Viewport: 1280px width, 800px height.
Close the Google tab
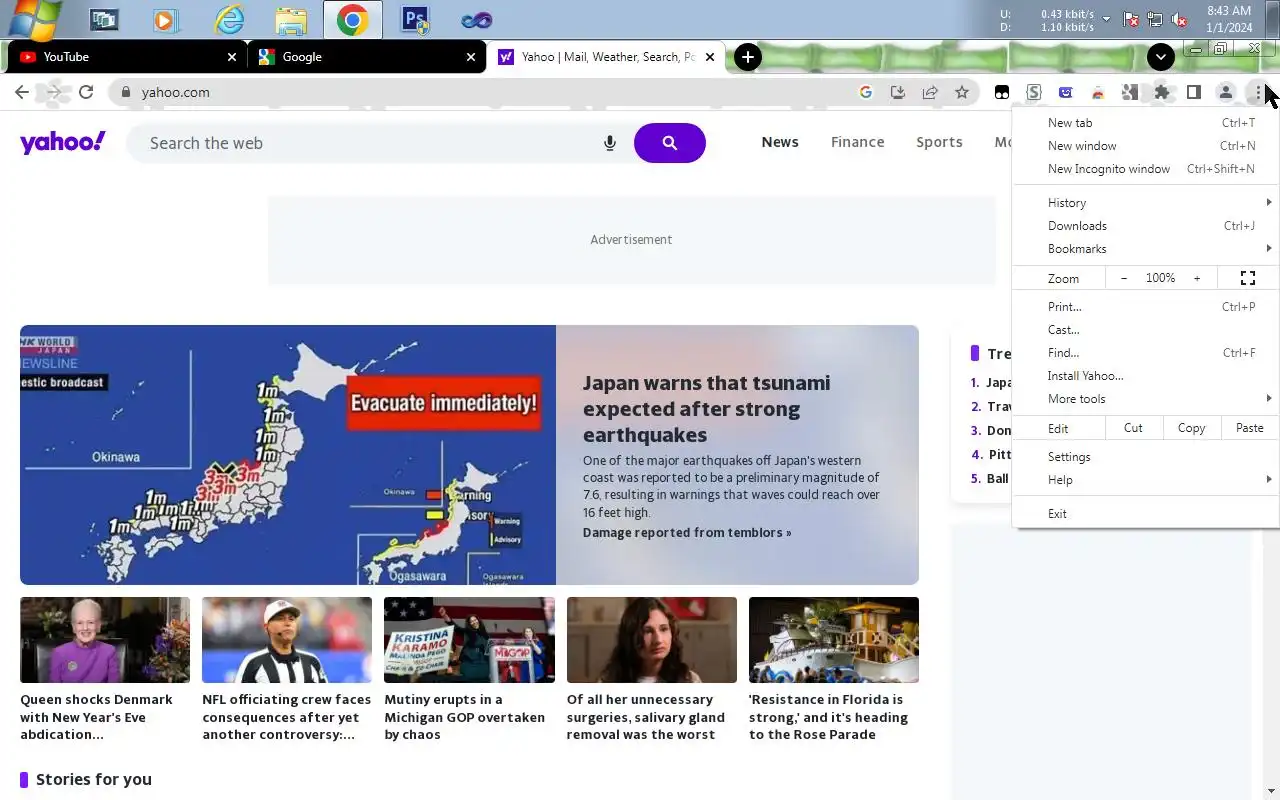point(471,57)
